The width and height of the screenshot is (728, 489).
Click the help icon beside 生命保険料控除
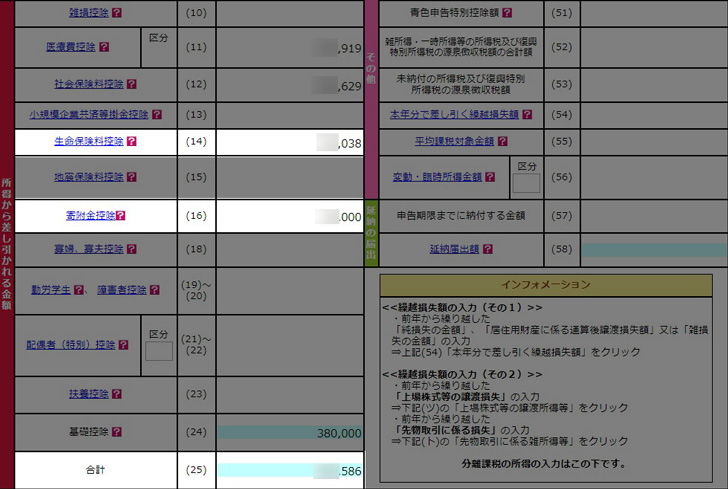tap(131, 142)
